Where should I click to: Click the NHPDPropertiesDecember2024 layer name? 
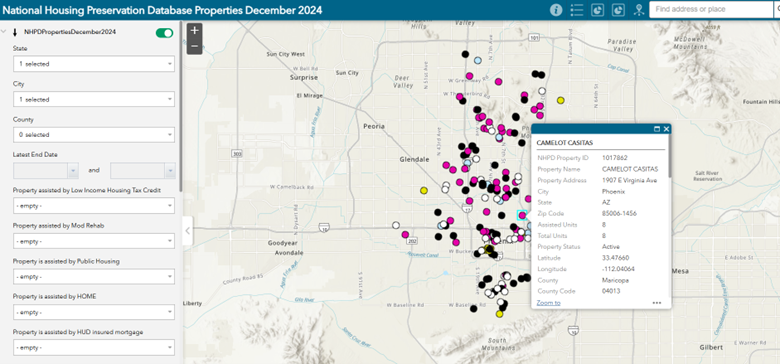pos(70,32)
